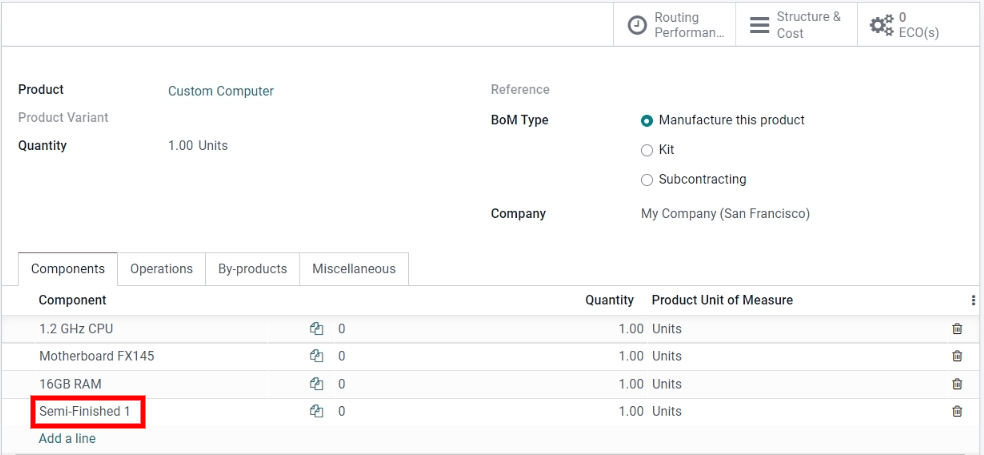
Task: Remove the 16GB RAM line via trash icon
Action: tap(957, 384)
